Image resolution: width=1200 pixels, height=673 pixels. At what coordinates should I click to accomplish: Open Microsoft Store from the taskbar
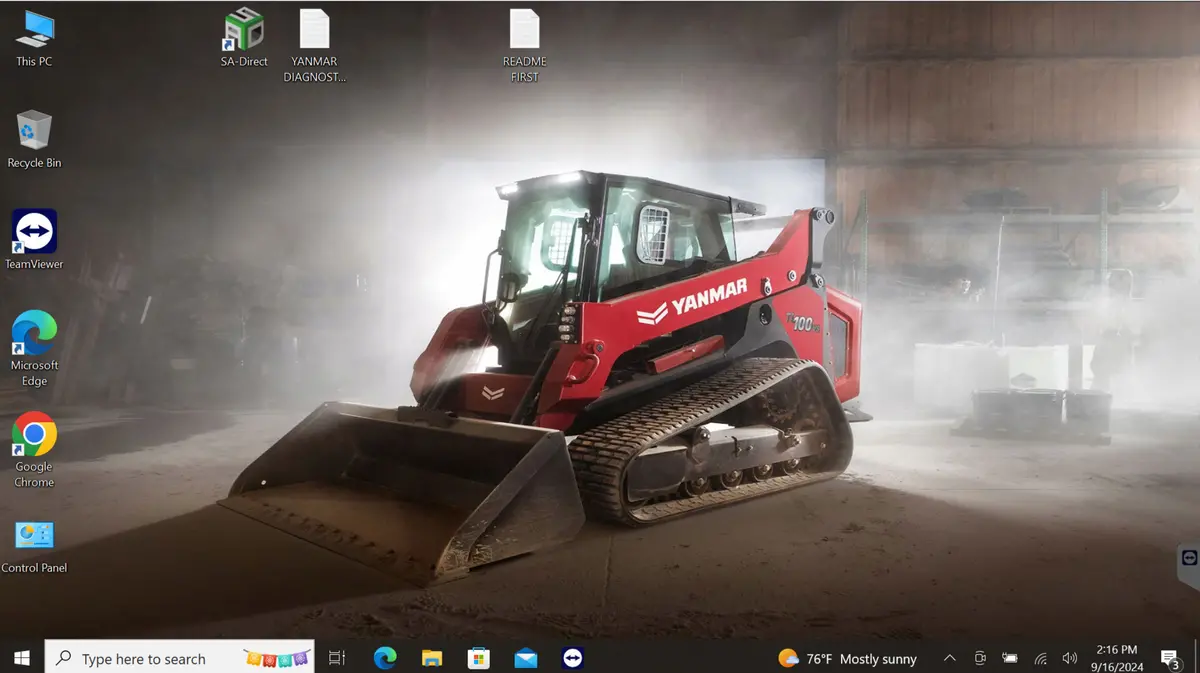tap(479, 658)
